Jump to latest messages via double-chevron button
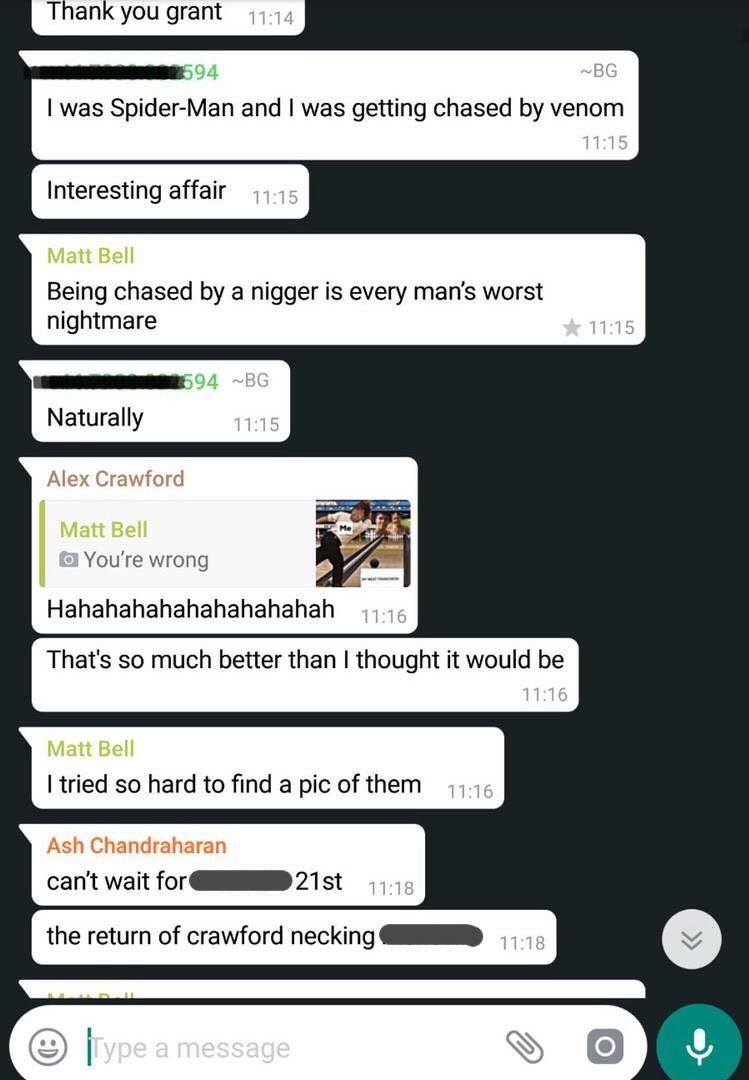 691,939
